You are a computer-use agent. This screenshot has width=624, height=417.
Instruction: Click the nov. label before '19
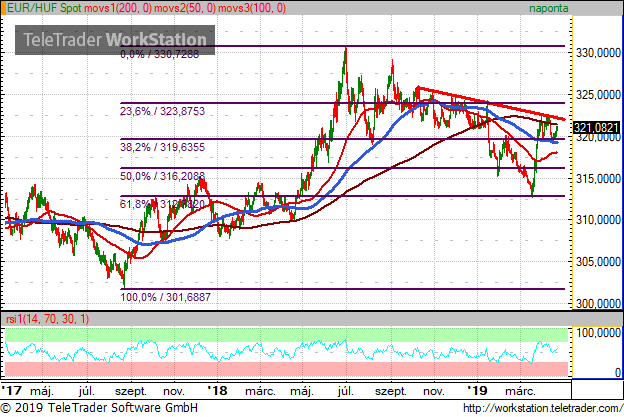(433, 391)
